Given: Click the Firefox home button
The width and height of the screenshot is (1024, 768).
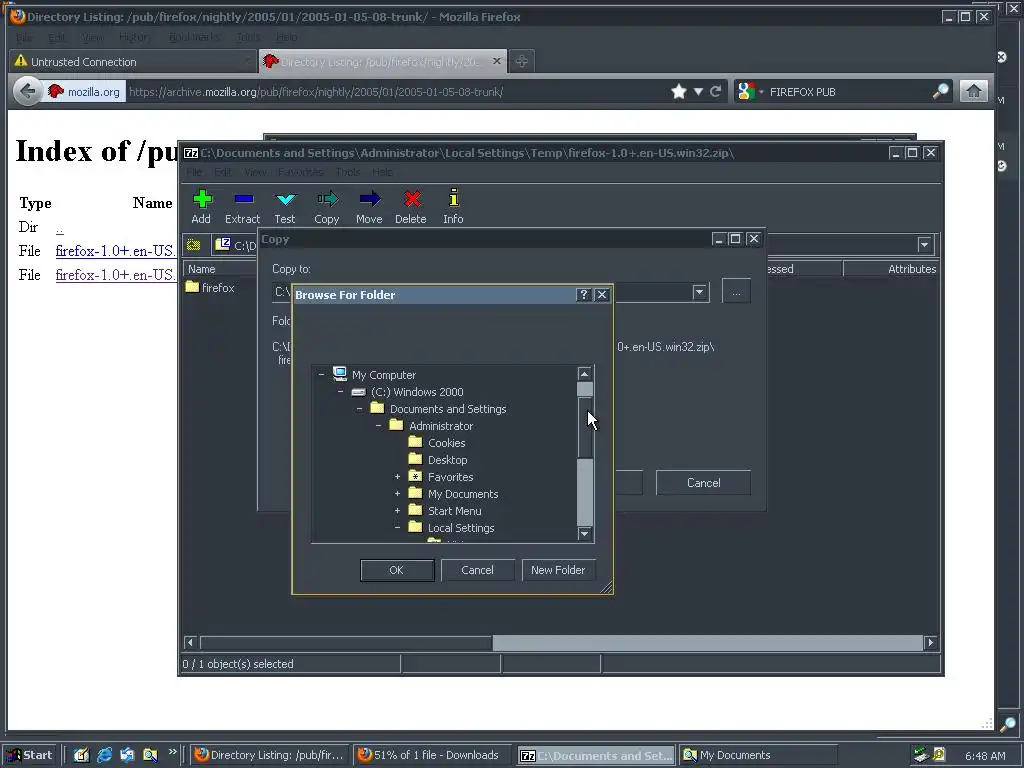Looking at the screenshot, I should 974,91.
